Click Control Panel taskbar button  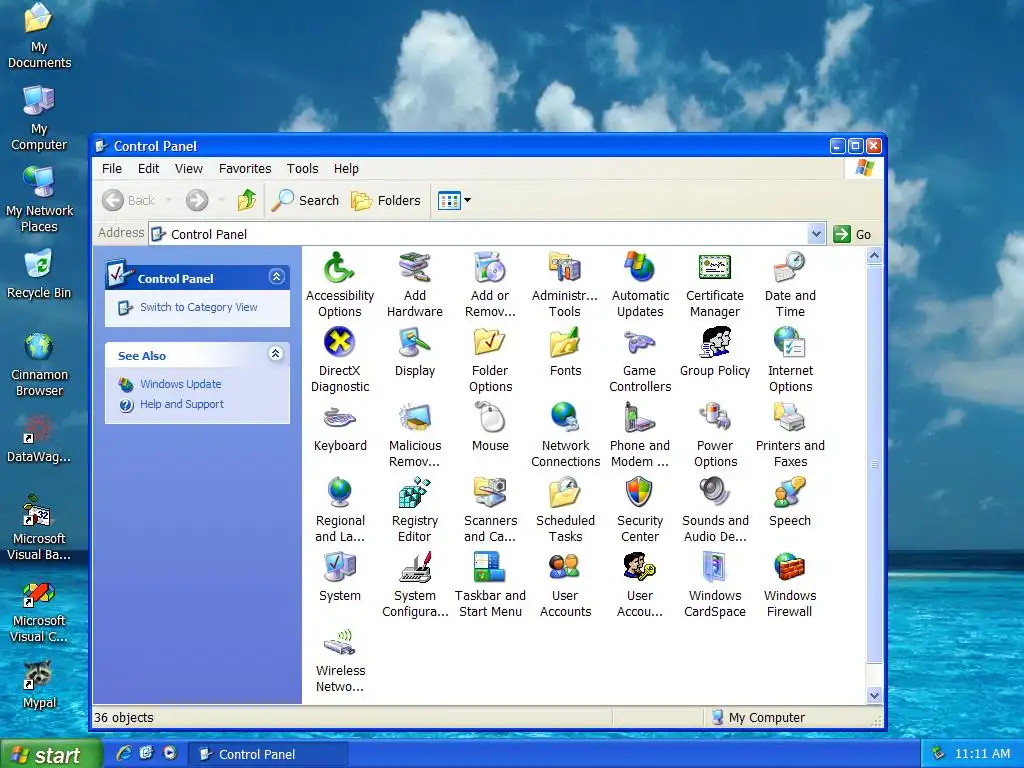pyautogui.click(x=268, y=754)
